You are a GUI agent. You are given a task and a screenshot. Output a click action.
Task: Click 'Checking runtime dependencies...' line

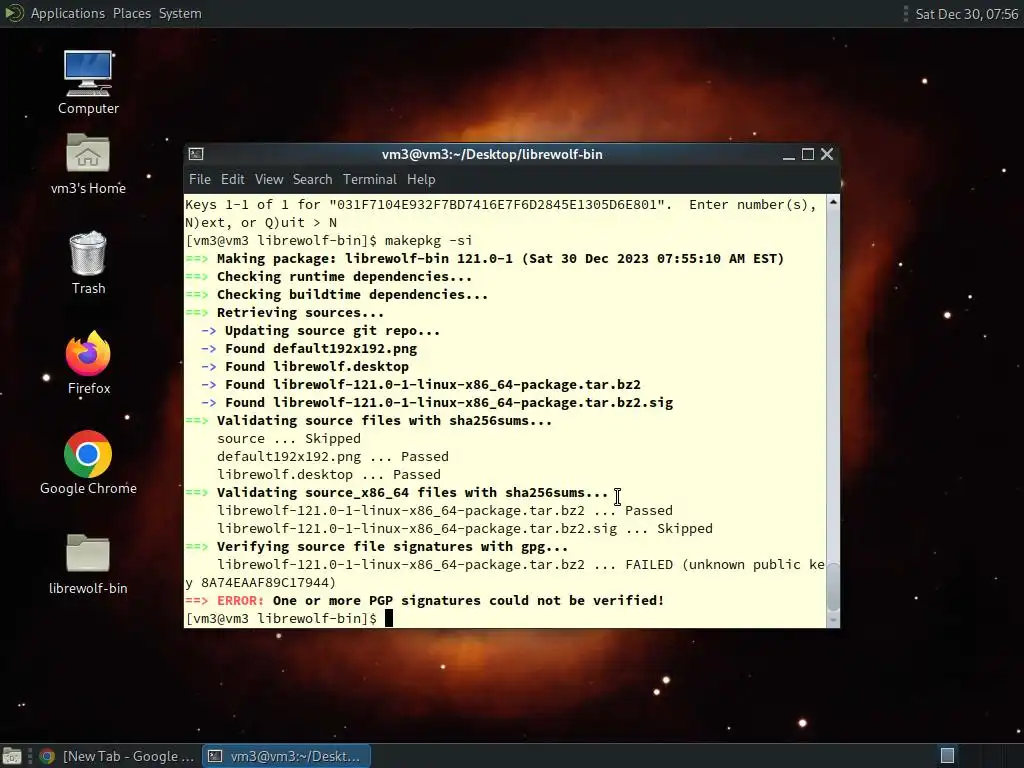(x=328, y=276)
